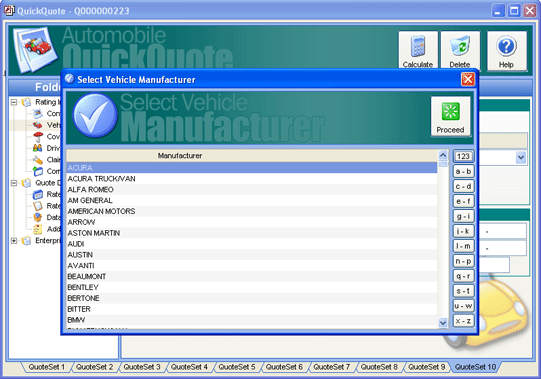The height and width of the screenshot is (379, 541).
Task: Click the Drivers people tree icon
Action: point(38,148)
